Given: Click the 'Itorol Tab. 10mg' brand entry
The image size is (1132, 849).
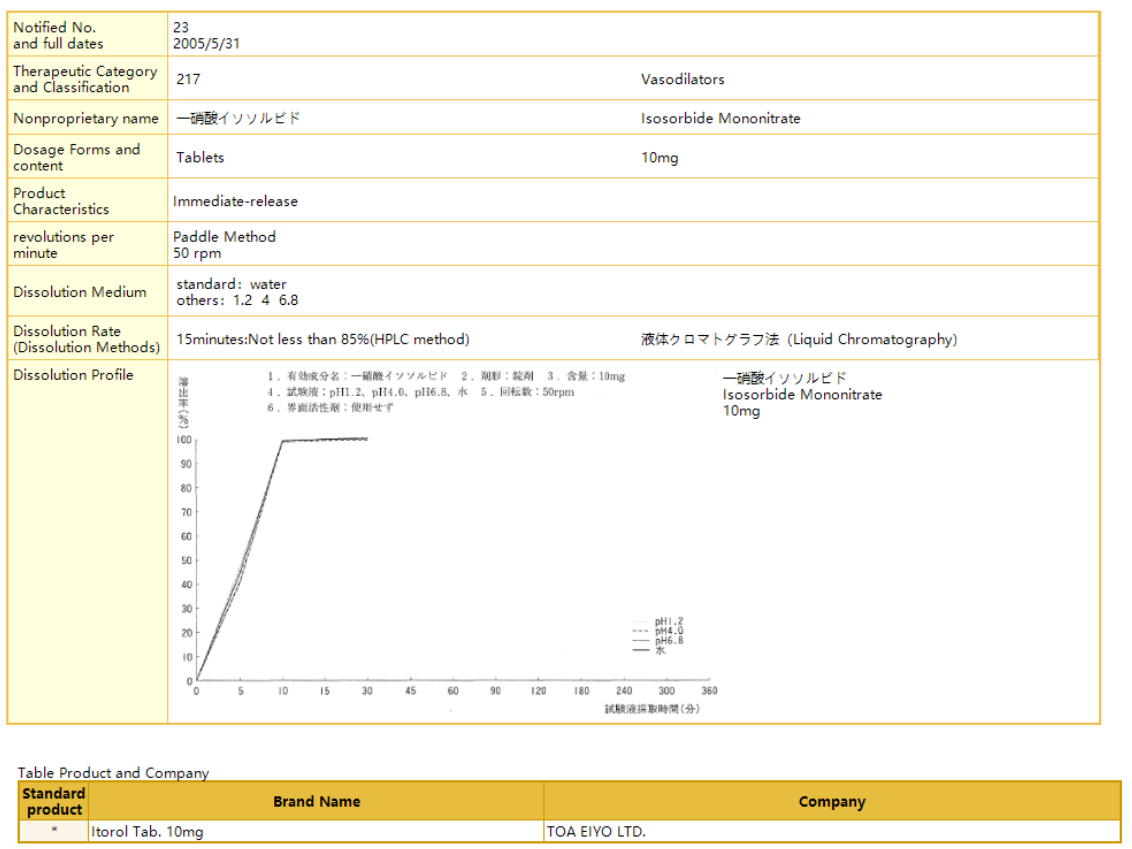Looking at the screenshot, I should (x=147, y=832).
